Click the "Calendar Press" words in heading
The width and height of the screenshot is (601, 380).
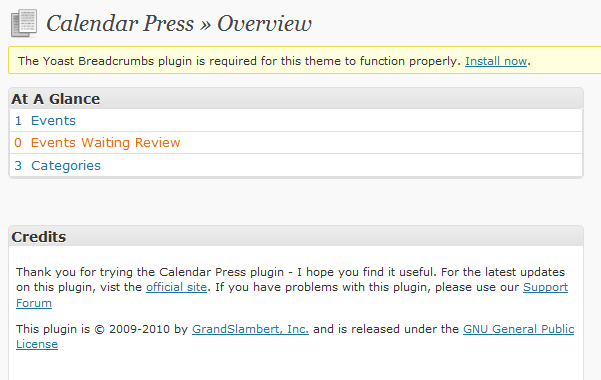[x=120, y=24]
